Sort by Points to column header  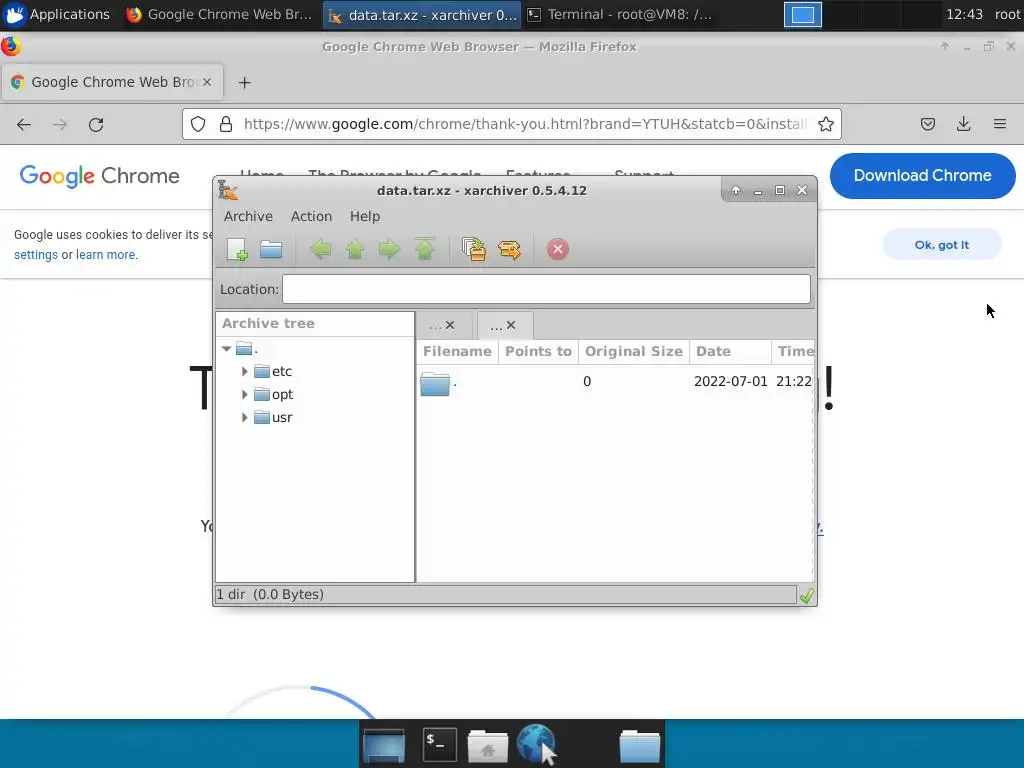pos(538,351)
